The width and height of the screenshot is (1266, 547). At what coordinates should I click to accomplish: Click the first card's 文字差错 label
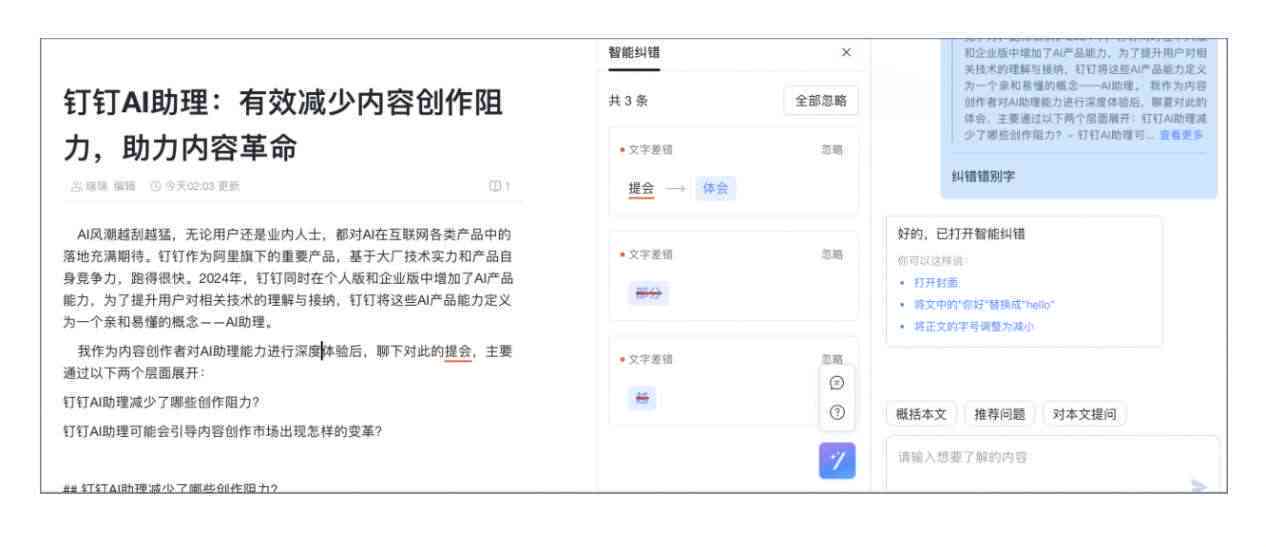[650, 149]
